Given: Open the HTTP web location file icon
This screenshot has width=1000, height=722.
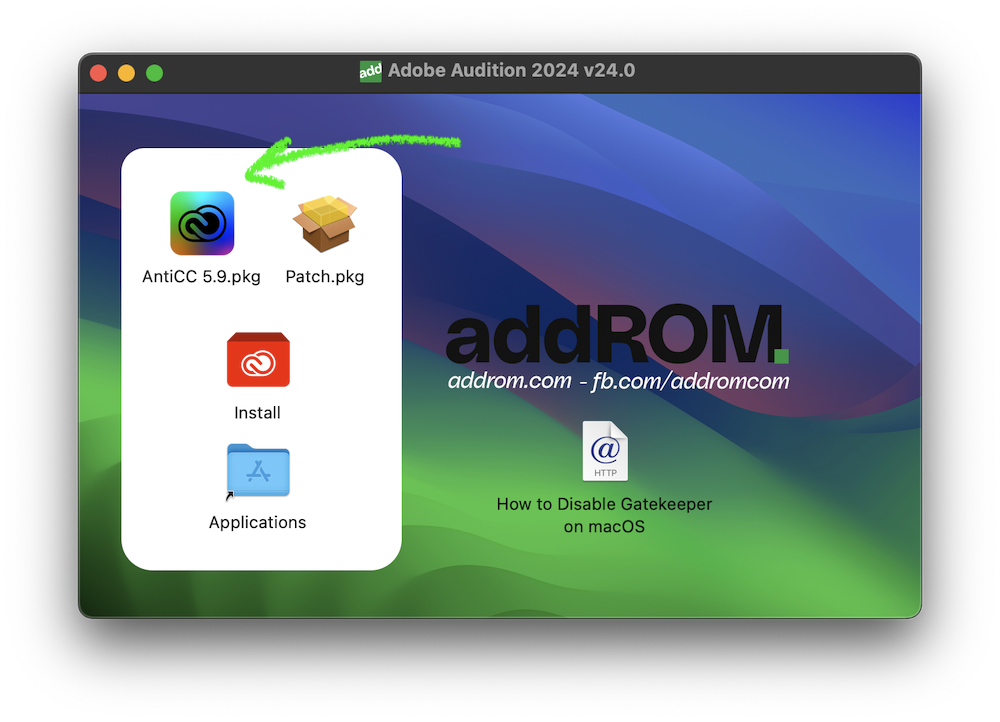Looking at the screenshot, I should (605, 451).
